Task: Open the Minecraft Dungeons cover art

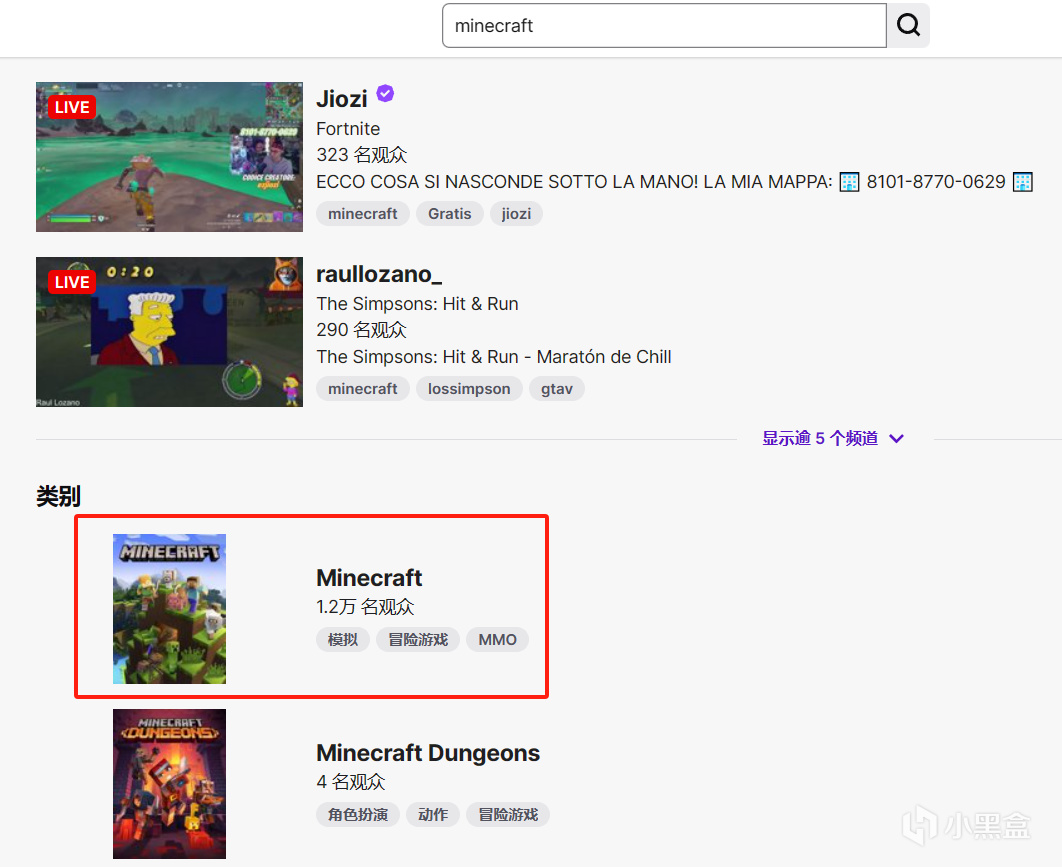Action: 169,784
